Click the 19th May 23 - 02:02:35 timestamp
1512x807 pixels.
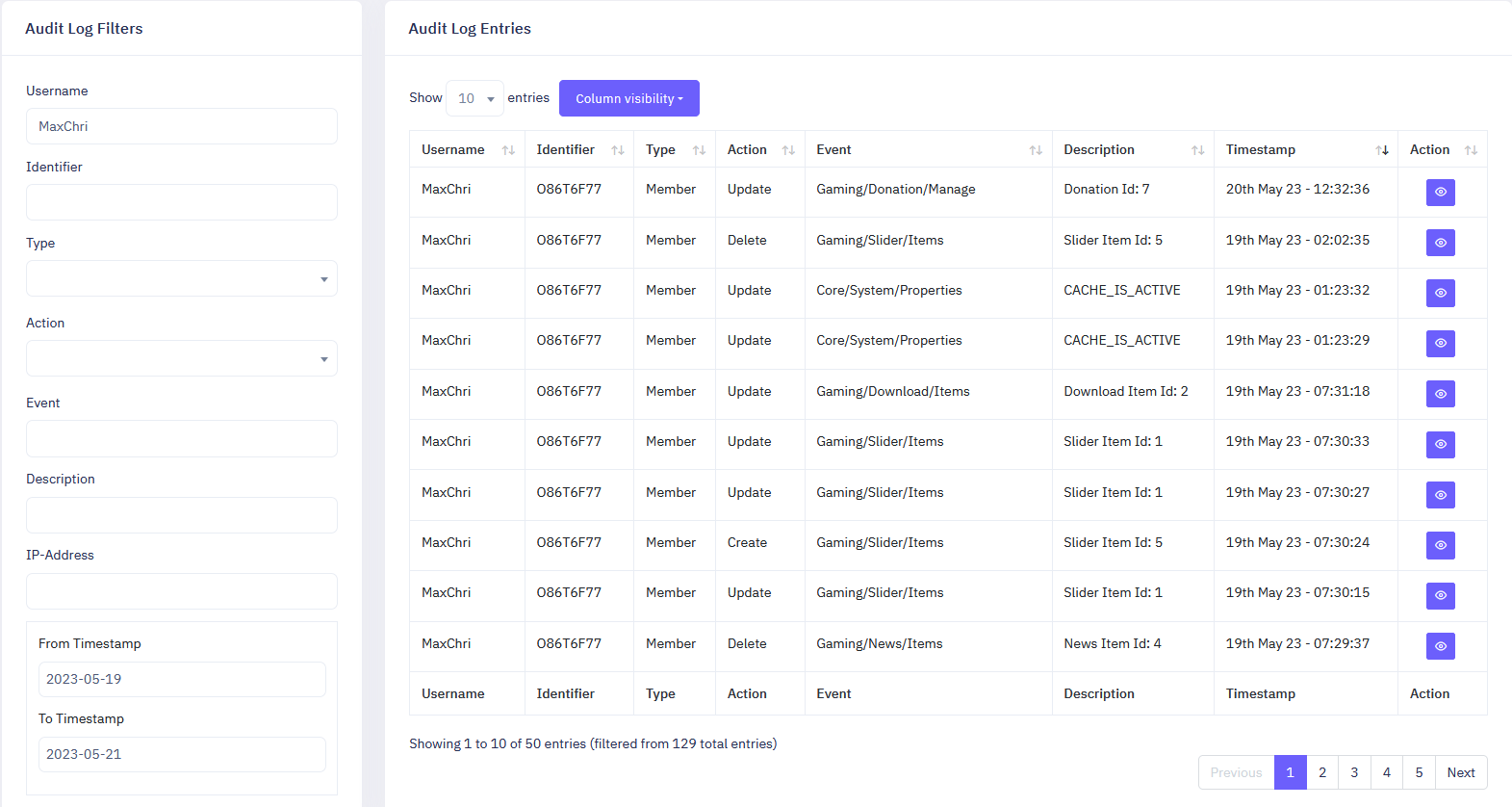click(x=1297, y=240)
